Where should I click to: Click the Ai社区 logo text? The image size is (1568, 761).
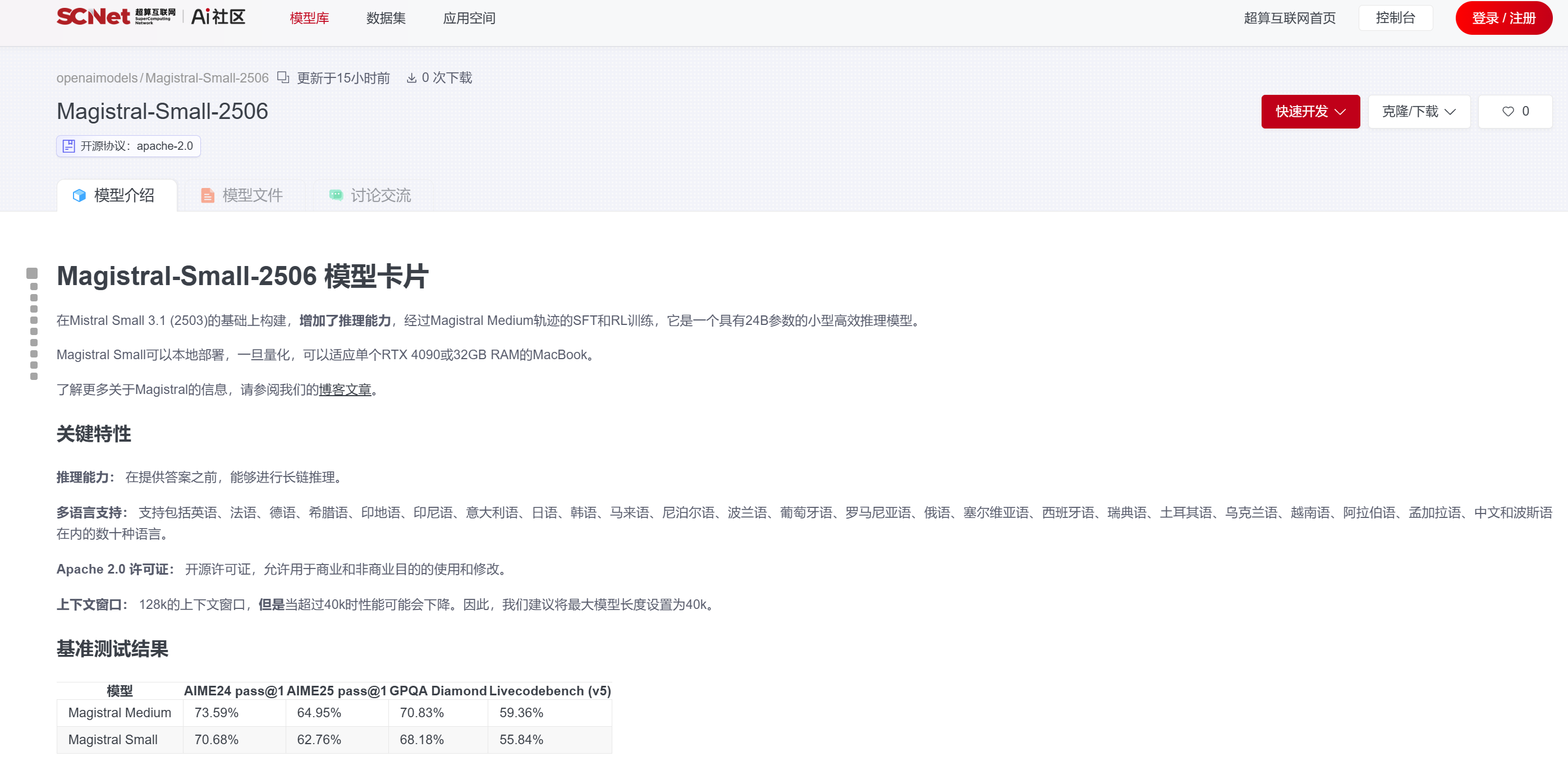(218, 17)
